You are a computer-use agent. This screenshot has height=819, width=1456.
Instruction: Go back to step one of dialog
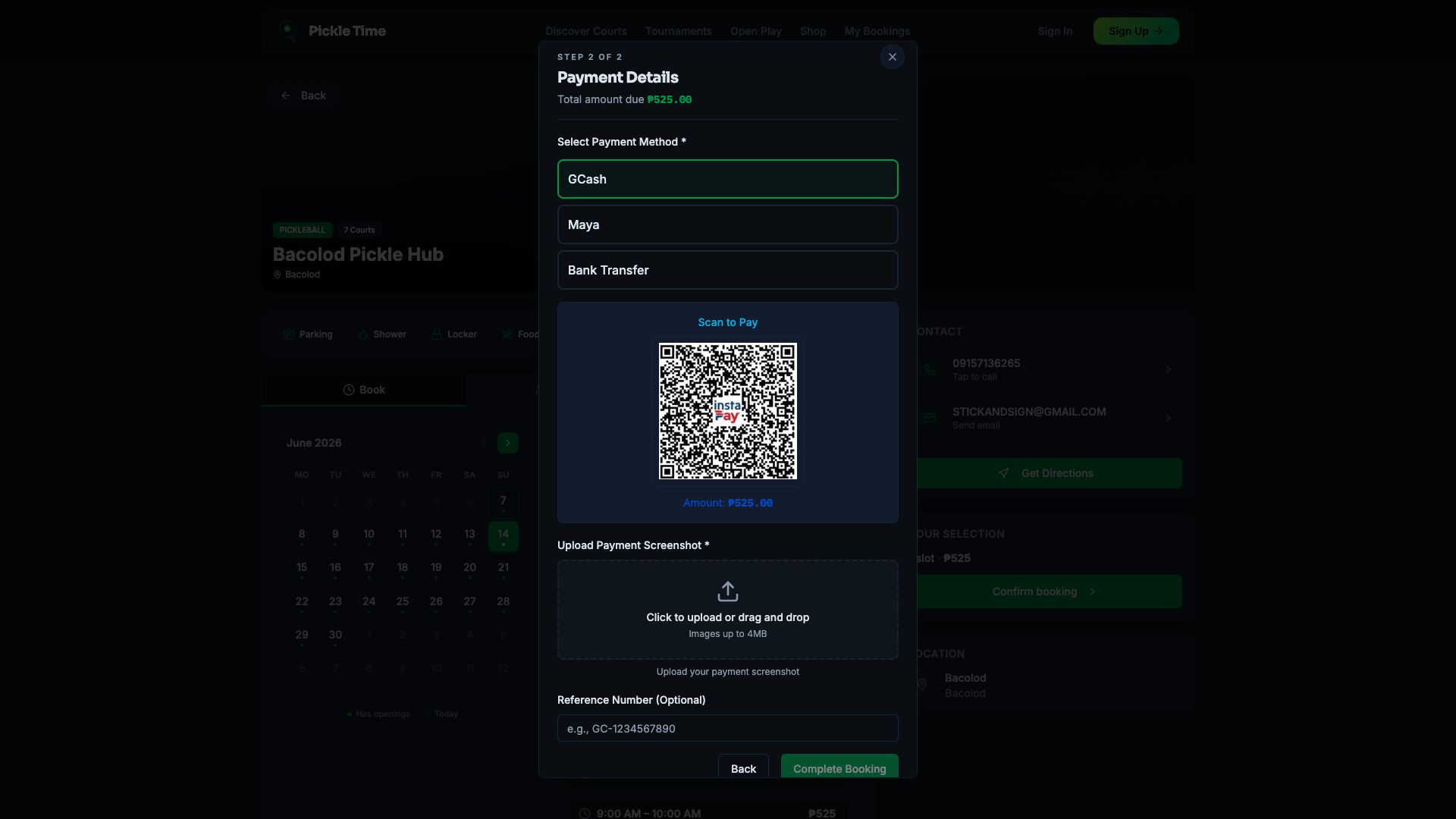pyautogui.click(x=743, y=767)
